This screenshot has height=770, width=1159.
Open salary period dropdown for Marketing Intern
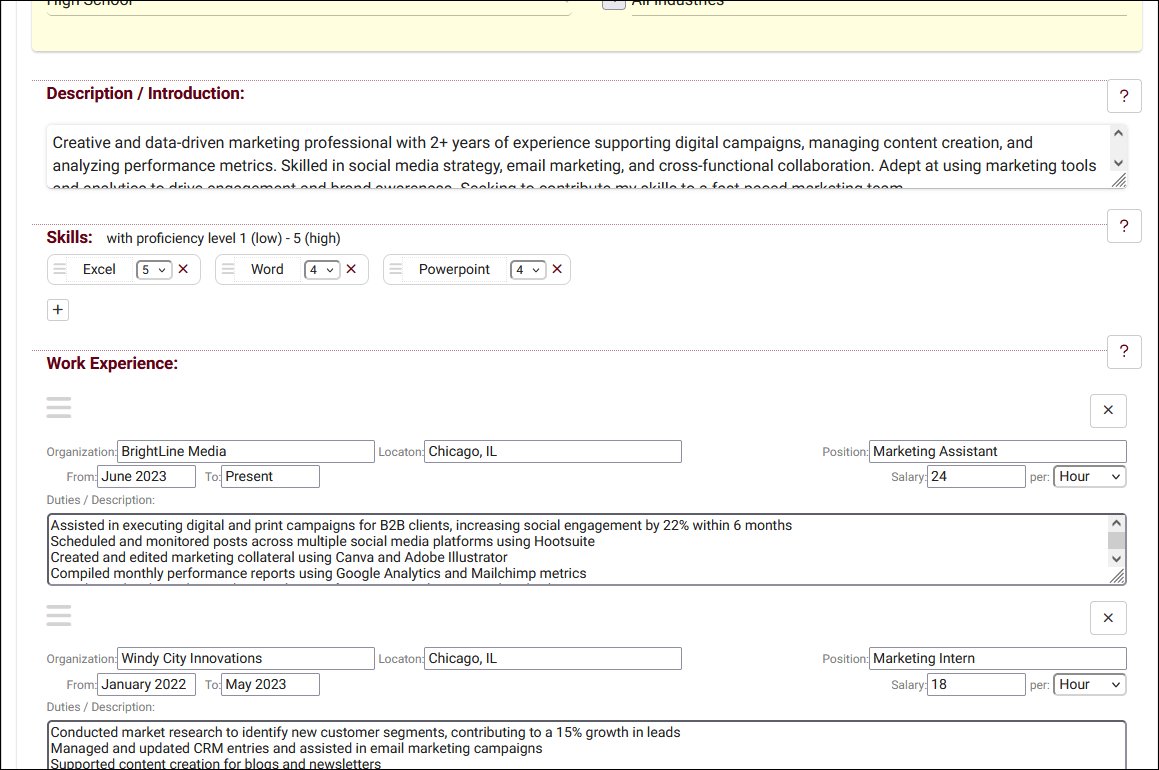[1089, 685]
